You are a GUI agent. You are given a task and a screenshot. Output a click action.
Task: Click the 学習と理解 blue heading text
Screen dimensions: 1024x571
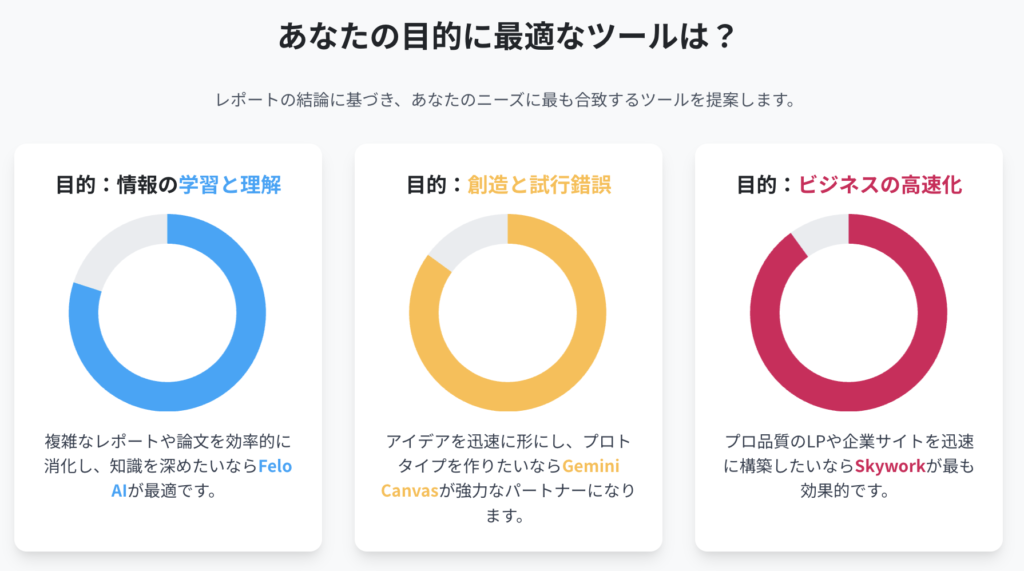230,185
